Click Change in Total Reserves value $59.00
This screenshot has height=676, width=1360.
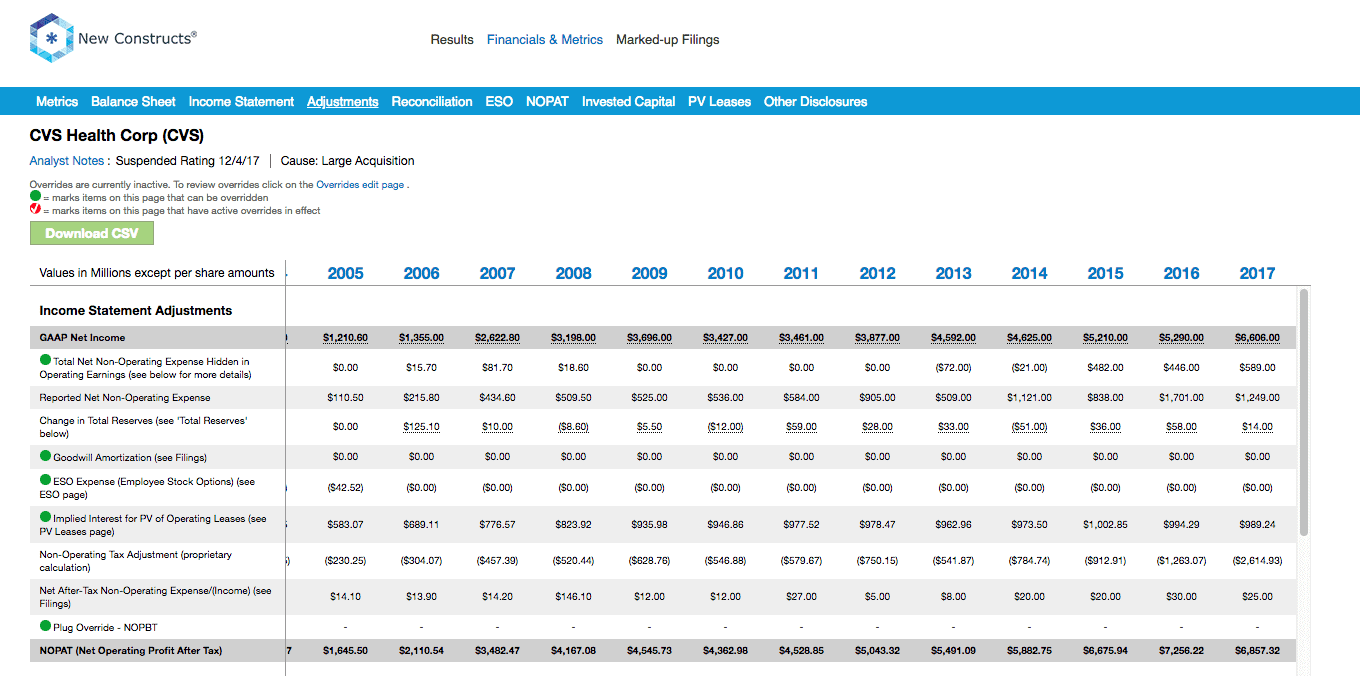802,427
